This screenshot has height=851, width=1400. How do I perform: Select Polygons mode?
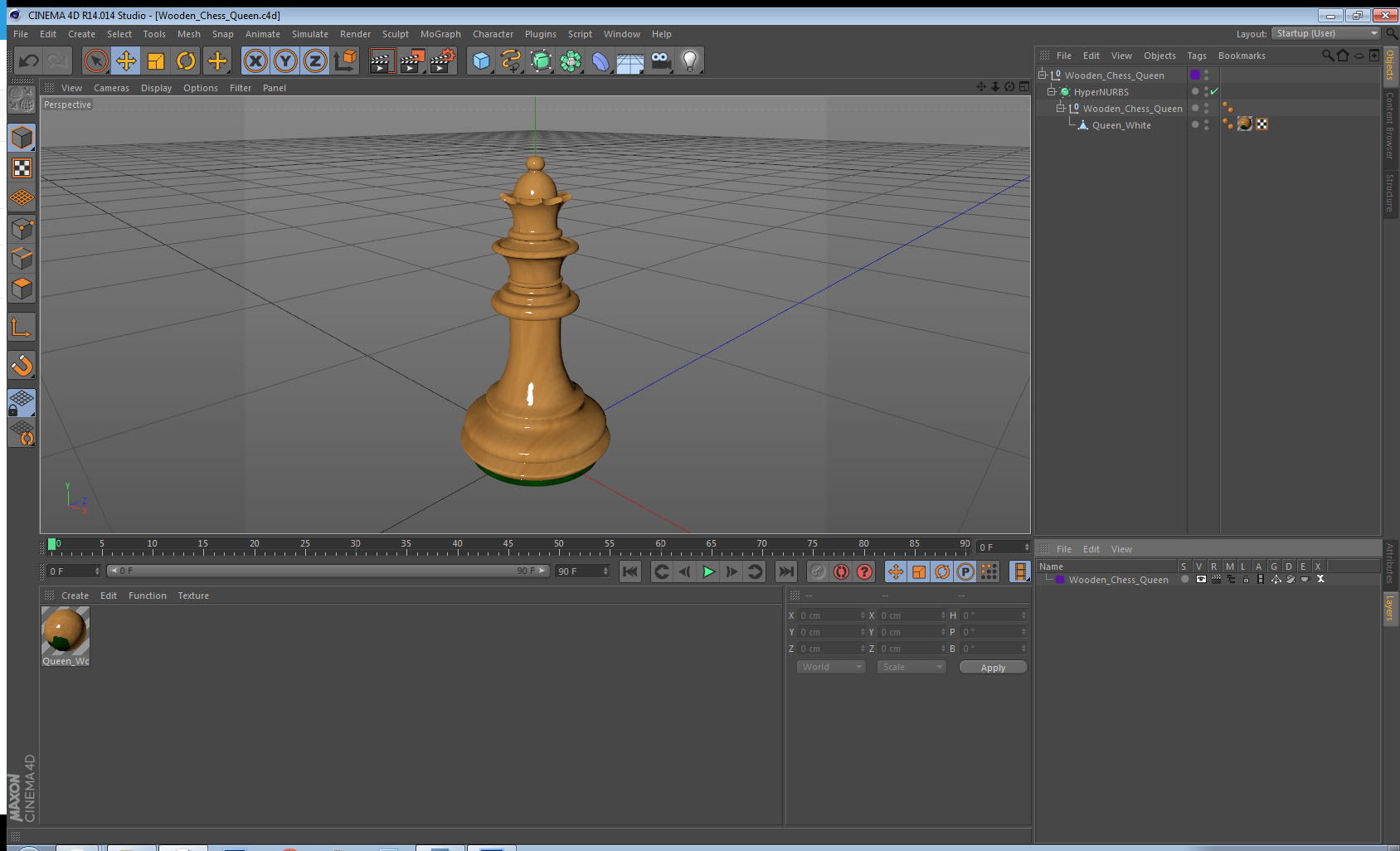pyautogui.click(x=22, y=288)
